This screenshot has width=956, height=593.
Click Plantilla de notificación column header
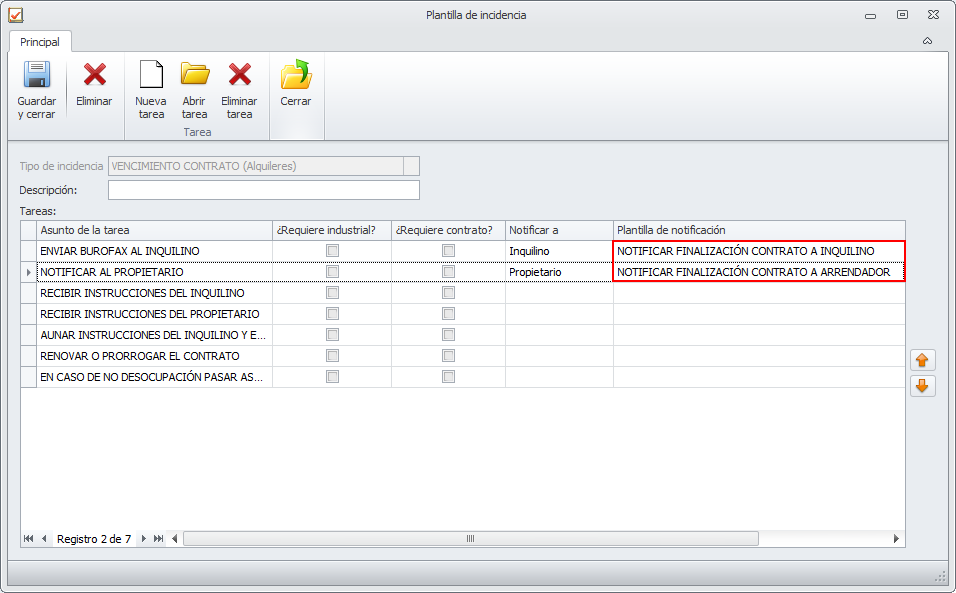[x=759, y=230]
